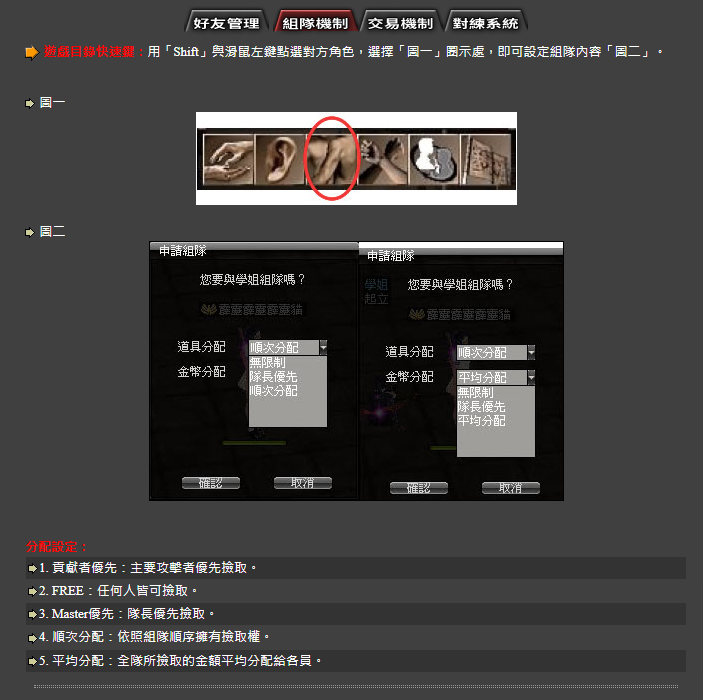Choose 無限制 in the right gold list

[475, 394]
